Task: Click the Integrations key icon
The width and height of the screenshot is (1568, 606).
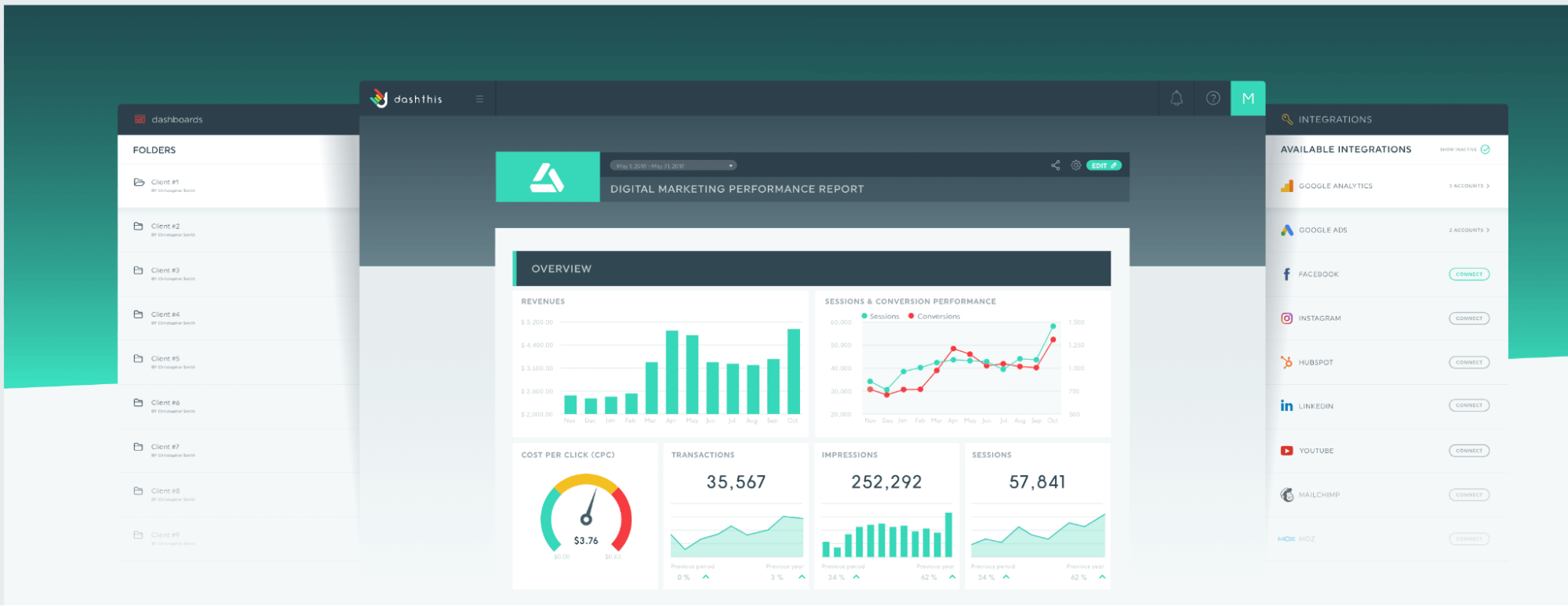Action: click(1286, 119)
